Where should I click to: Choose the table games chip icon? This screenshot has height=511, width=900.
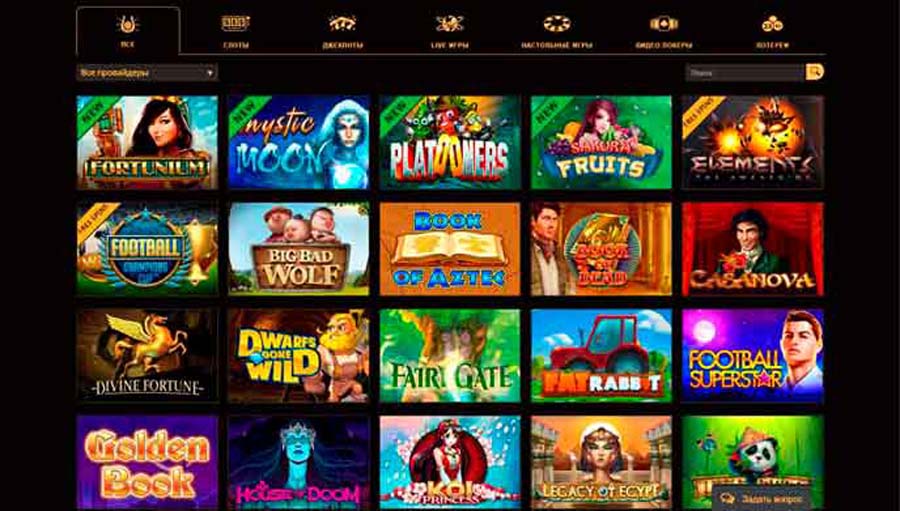point(557,24)
